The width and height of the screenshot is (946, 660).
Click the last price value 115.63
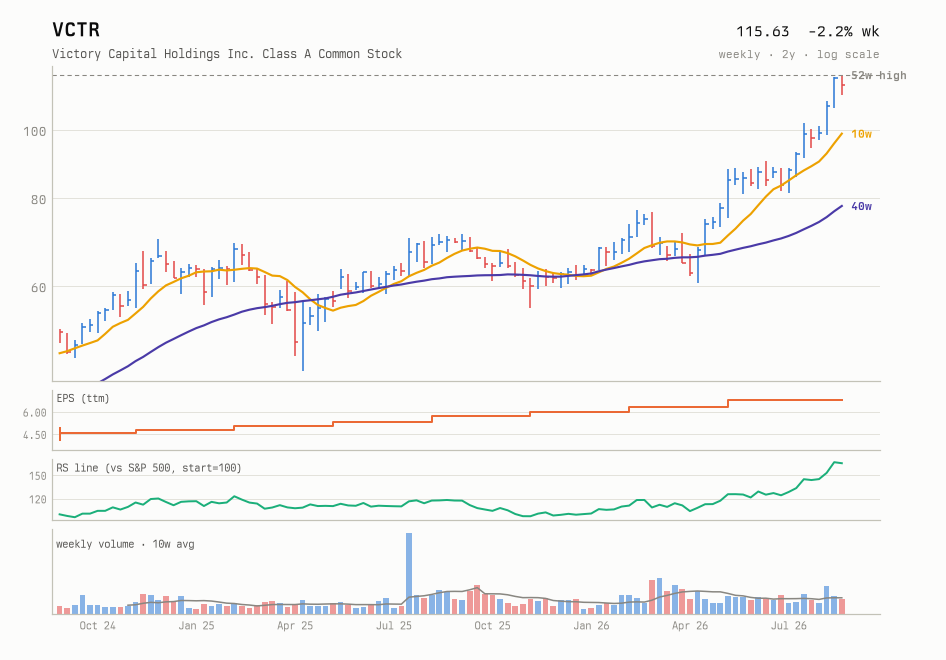point(763,31)
